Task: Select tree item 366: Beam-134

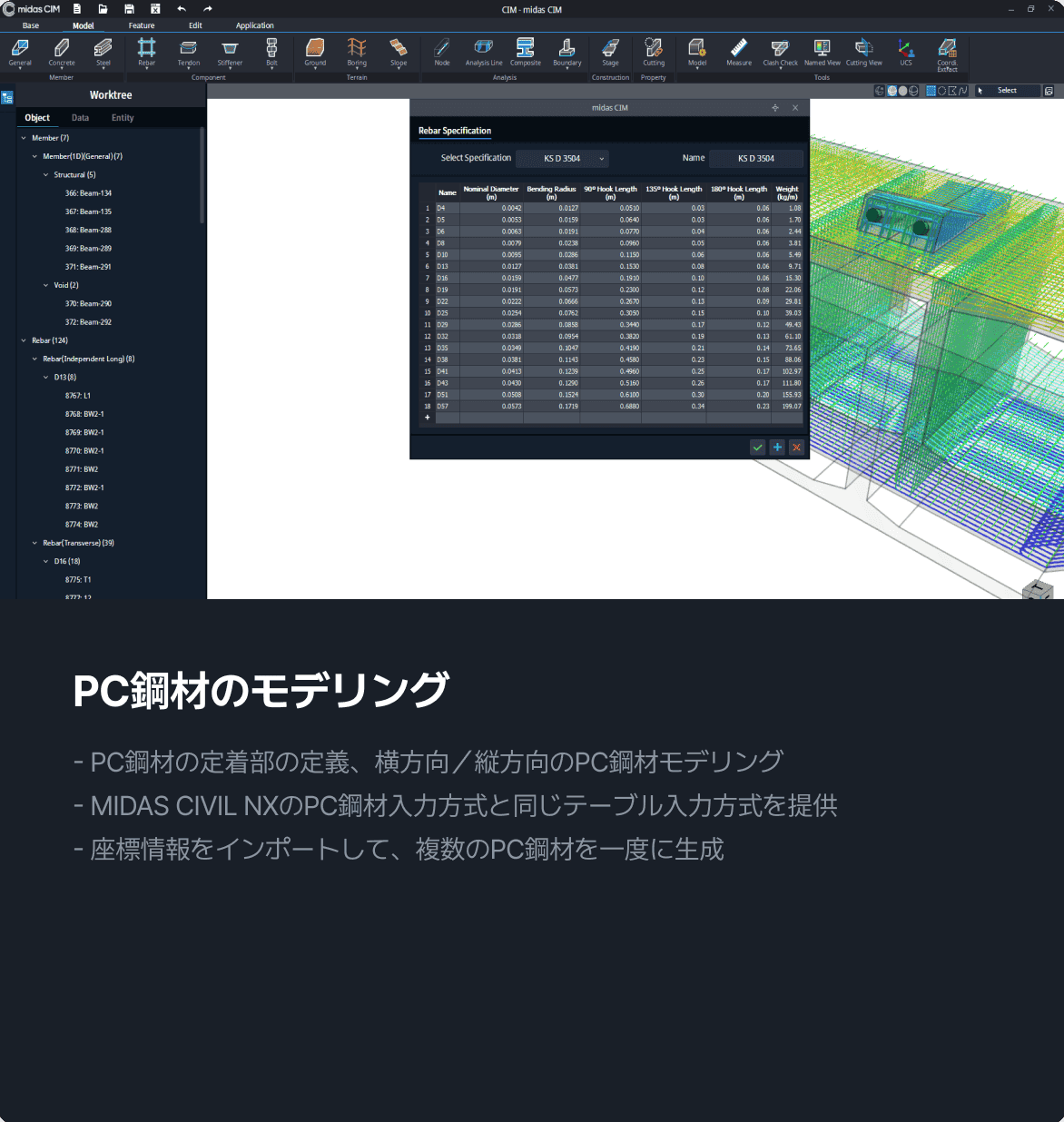Action: point(88,193)
